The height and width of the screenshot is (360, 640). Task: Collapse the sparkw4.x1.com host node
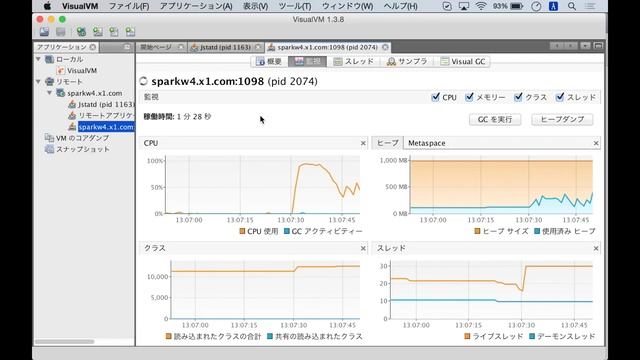(49, 93)
